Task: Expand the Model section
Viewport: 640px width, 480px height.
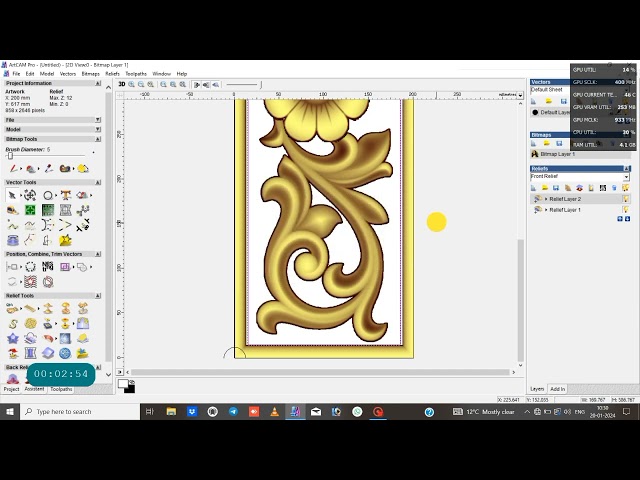Action: pyautogui.click(x=98, y=129)
